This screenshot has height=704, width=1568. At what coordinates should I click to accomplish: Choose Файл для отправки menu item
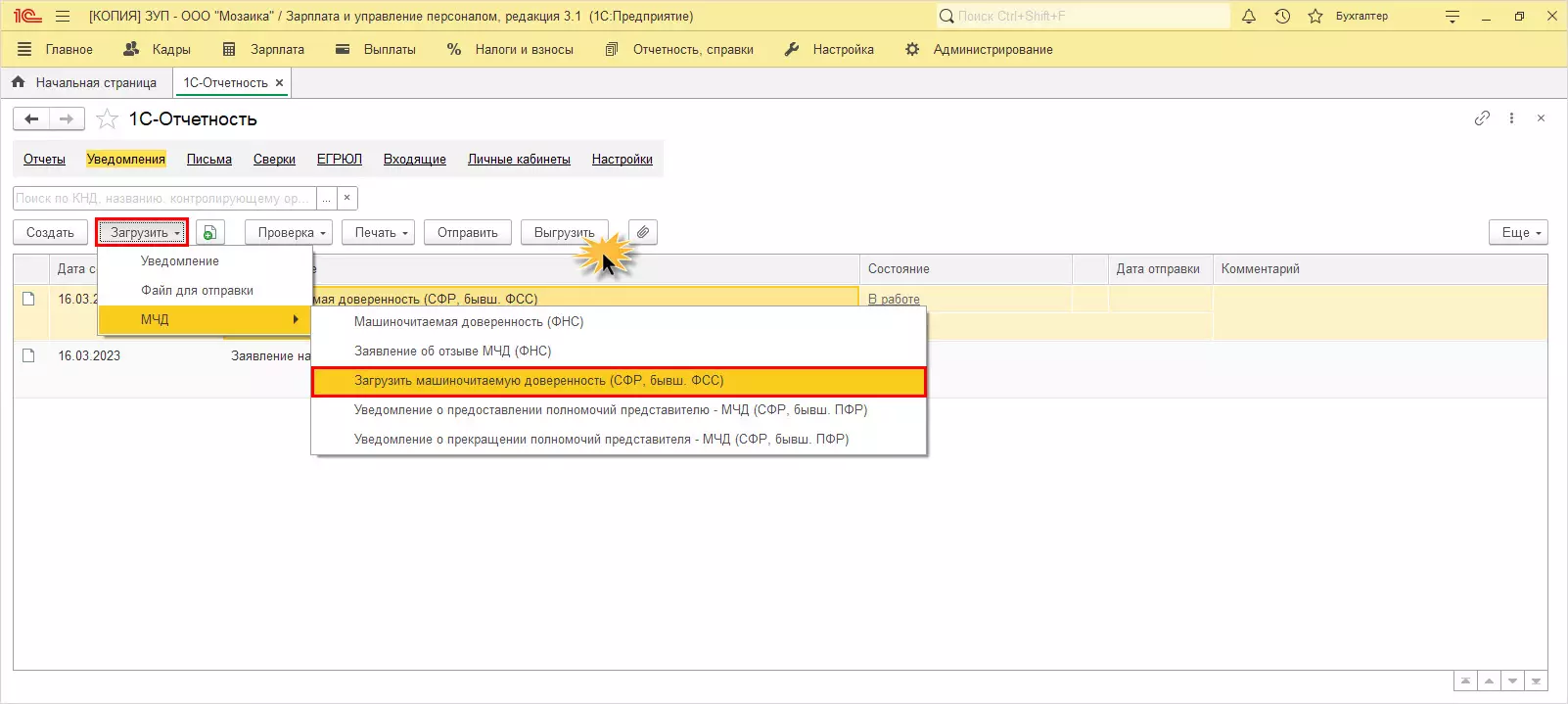(204, 291)
